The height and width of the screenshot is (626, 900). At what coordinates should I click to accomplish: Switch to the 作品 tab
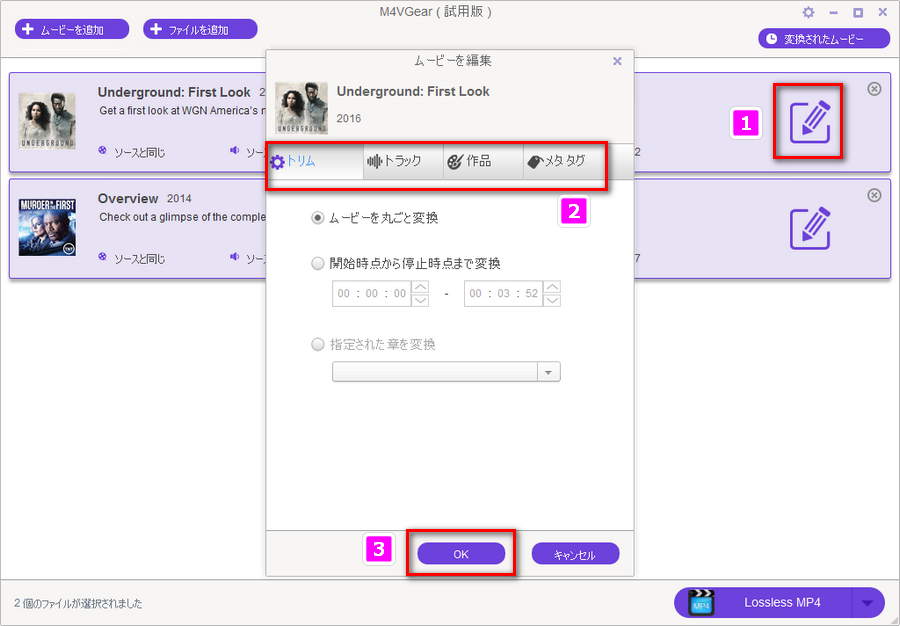point(483,161)
